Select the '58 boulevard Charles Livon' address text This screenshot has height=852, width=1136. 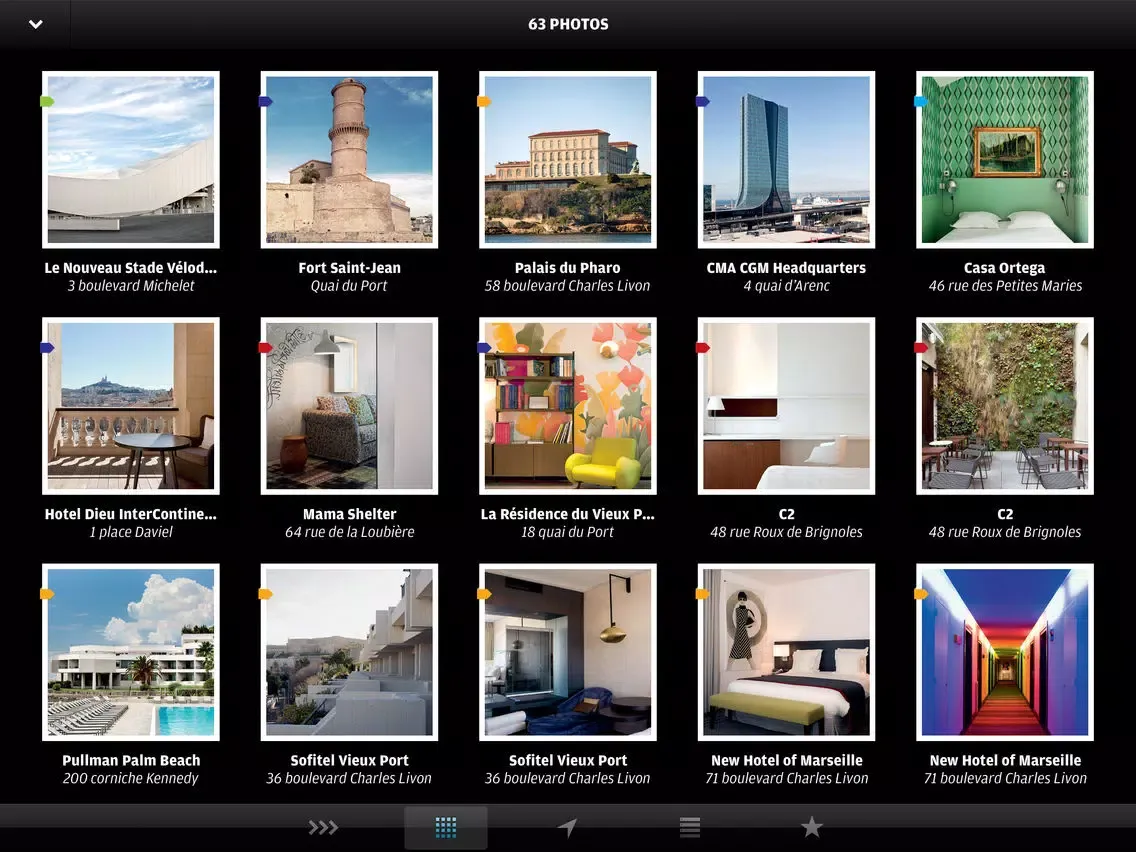pos(568,285)
